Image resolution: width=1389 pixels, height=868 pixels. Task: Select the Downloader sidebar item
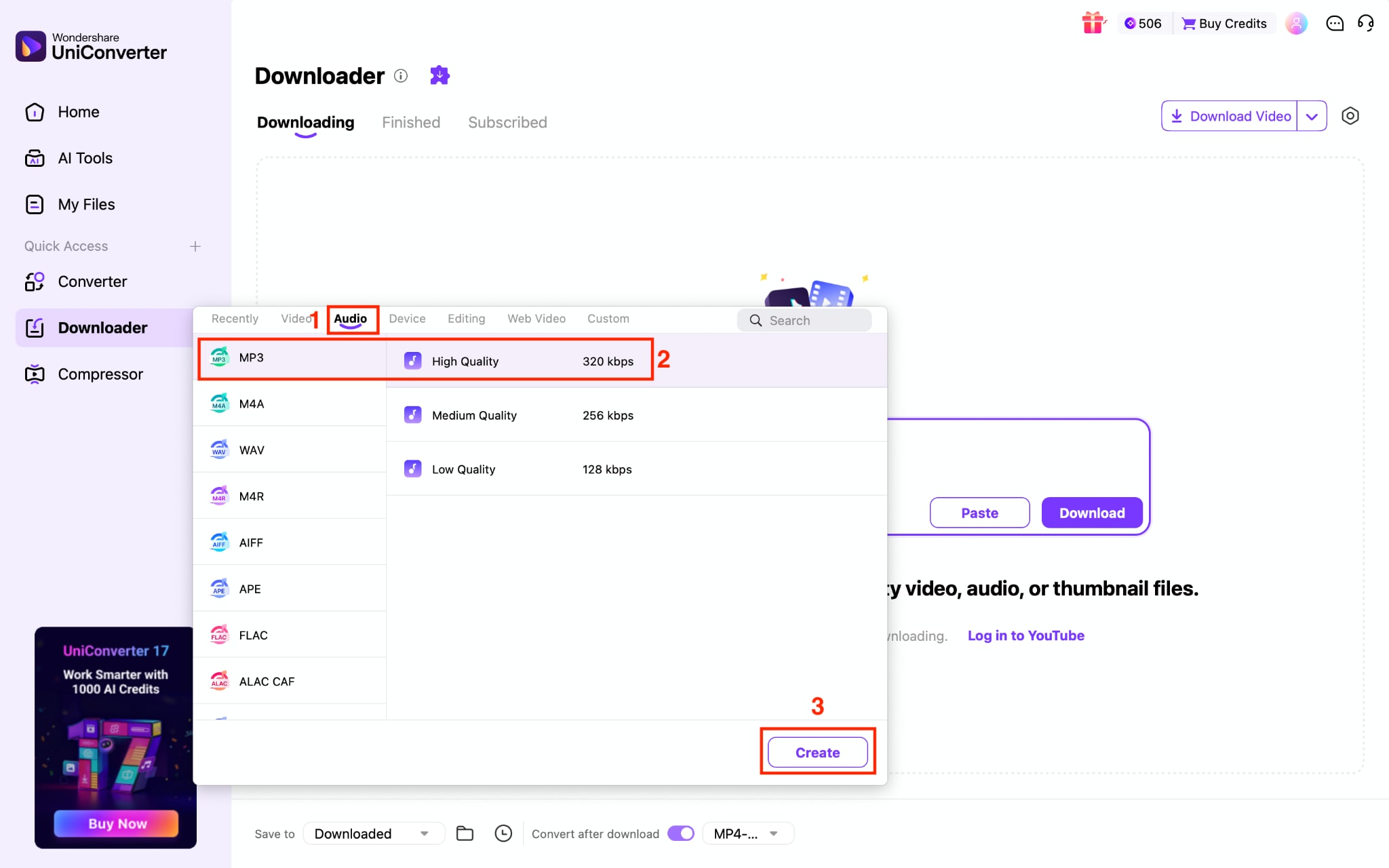click(x=104, y=328)
